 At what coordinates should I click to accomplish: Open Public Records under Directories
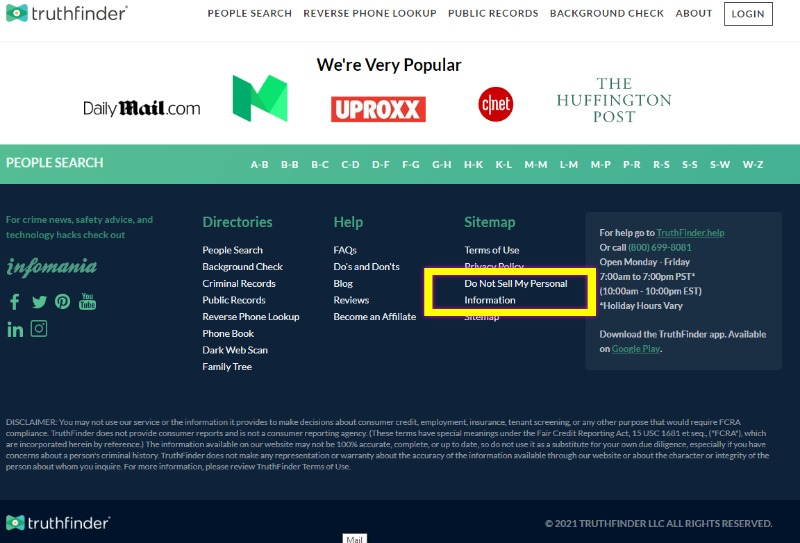[x=234, y=300]
